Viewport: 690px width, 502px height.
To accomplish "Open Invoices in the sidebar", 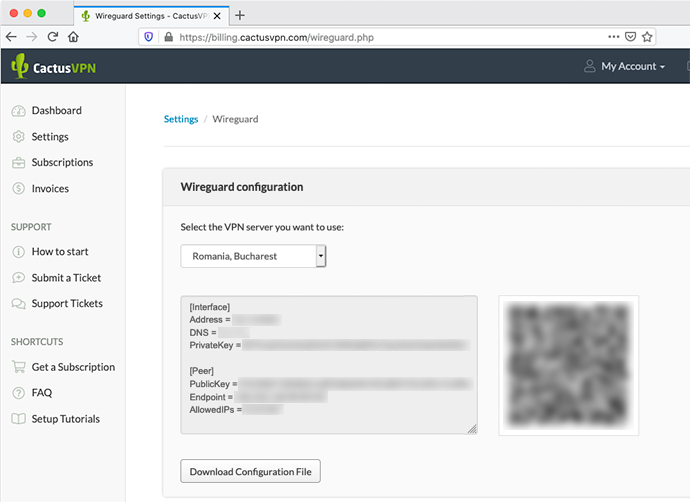I will click(x=50, y=189).
